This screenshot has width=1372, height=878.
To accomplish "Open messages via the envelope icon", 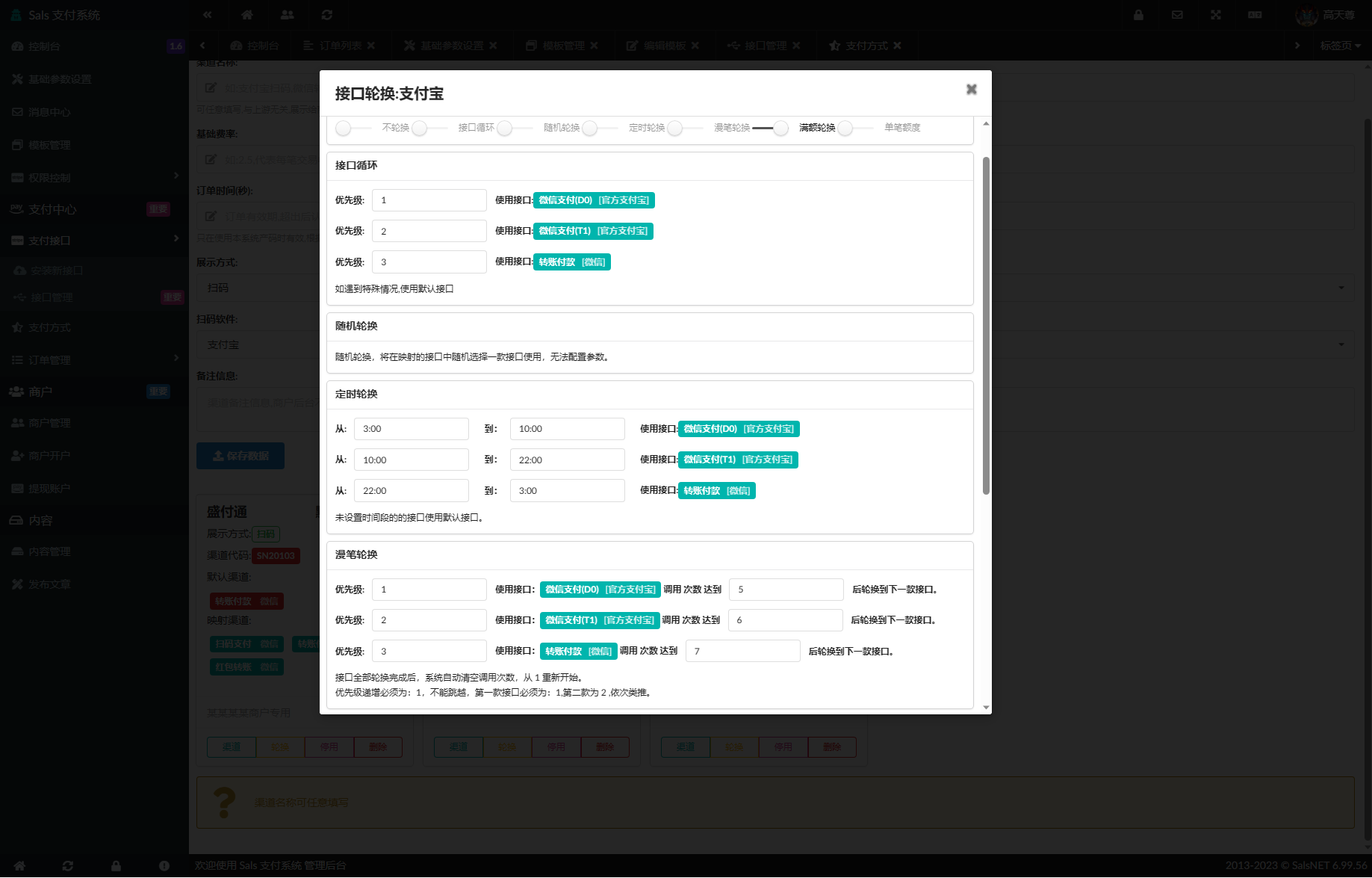I will (x=1177, y=15).
